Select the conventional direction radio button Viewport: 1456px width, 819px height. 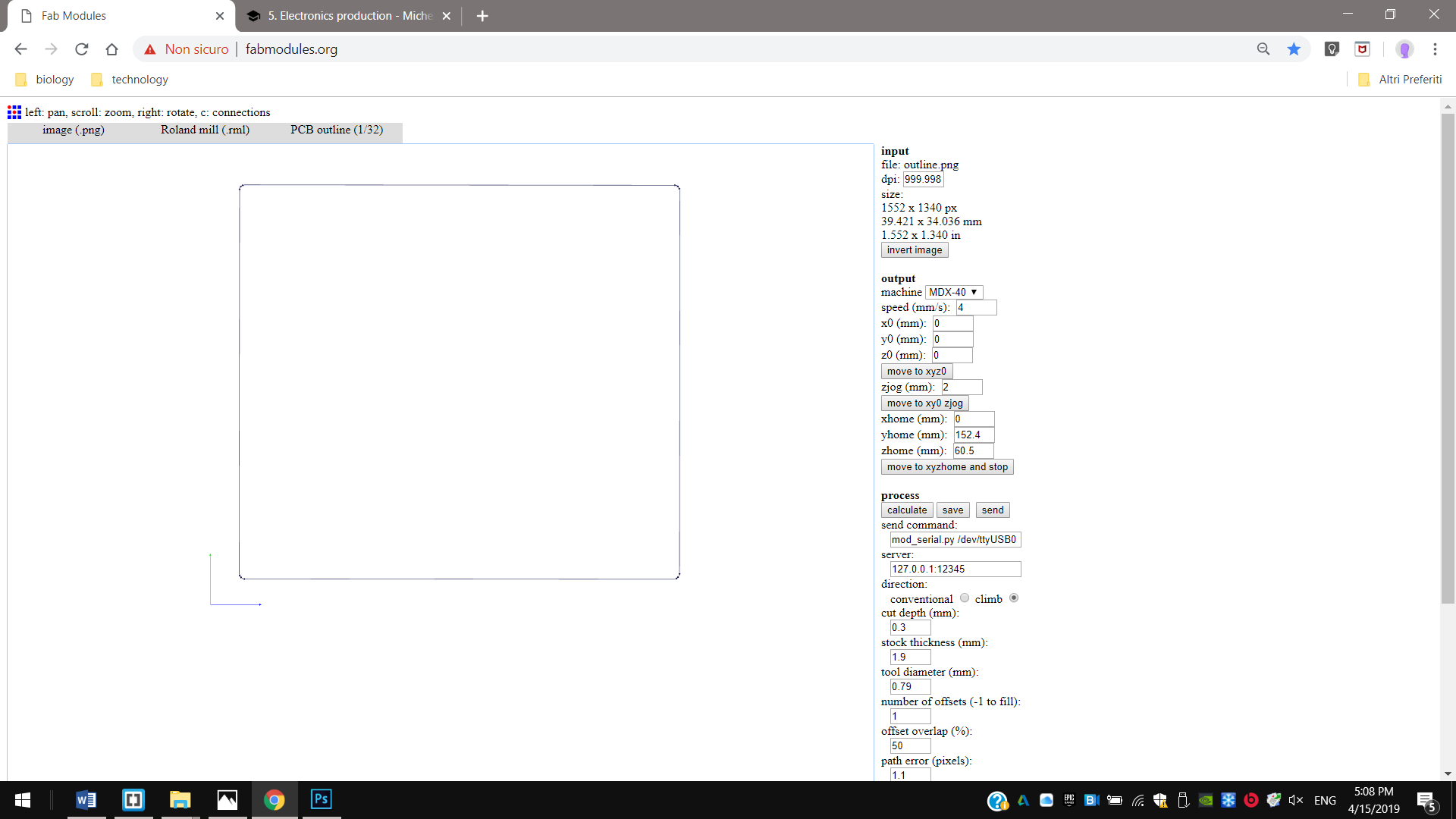pos(965,598)
